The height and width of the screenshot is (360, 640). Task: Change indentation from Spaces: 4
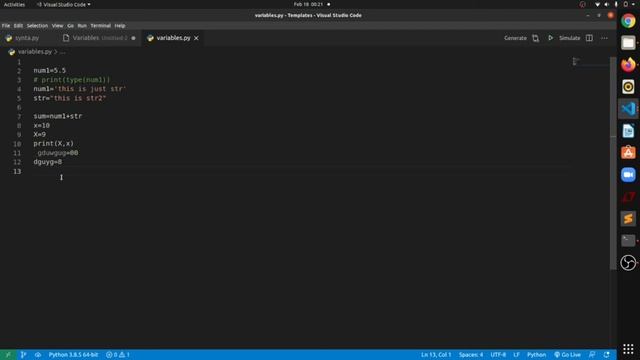coord(471,355)
